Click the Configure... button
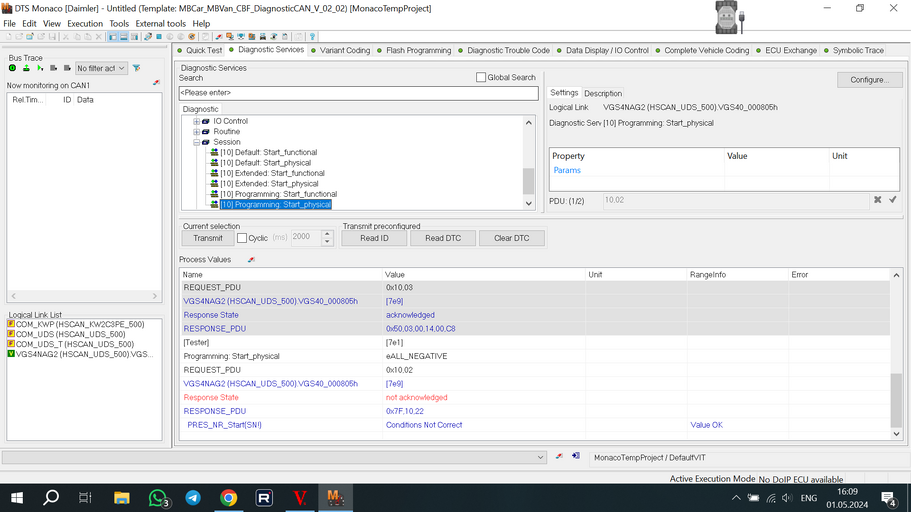The height and width of the screenshot is (512, 911). pyautogui.click(x=869, y=80)
